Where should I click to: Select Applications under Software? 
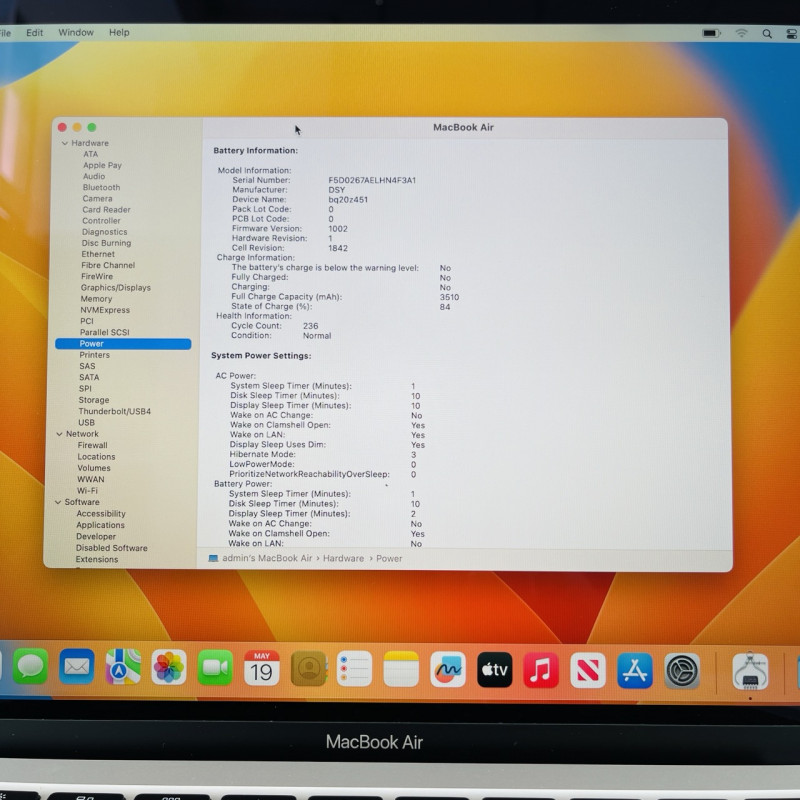coord(100,525)
